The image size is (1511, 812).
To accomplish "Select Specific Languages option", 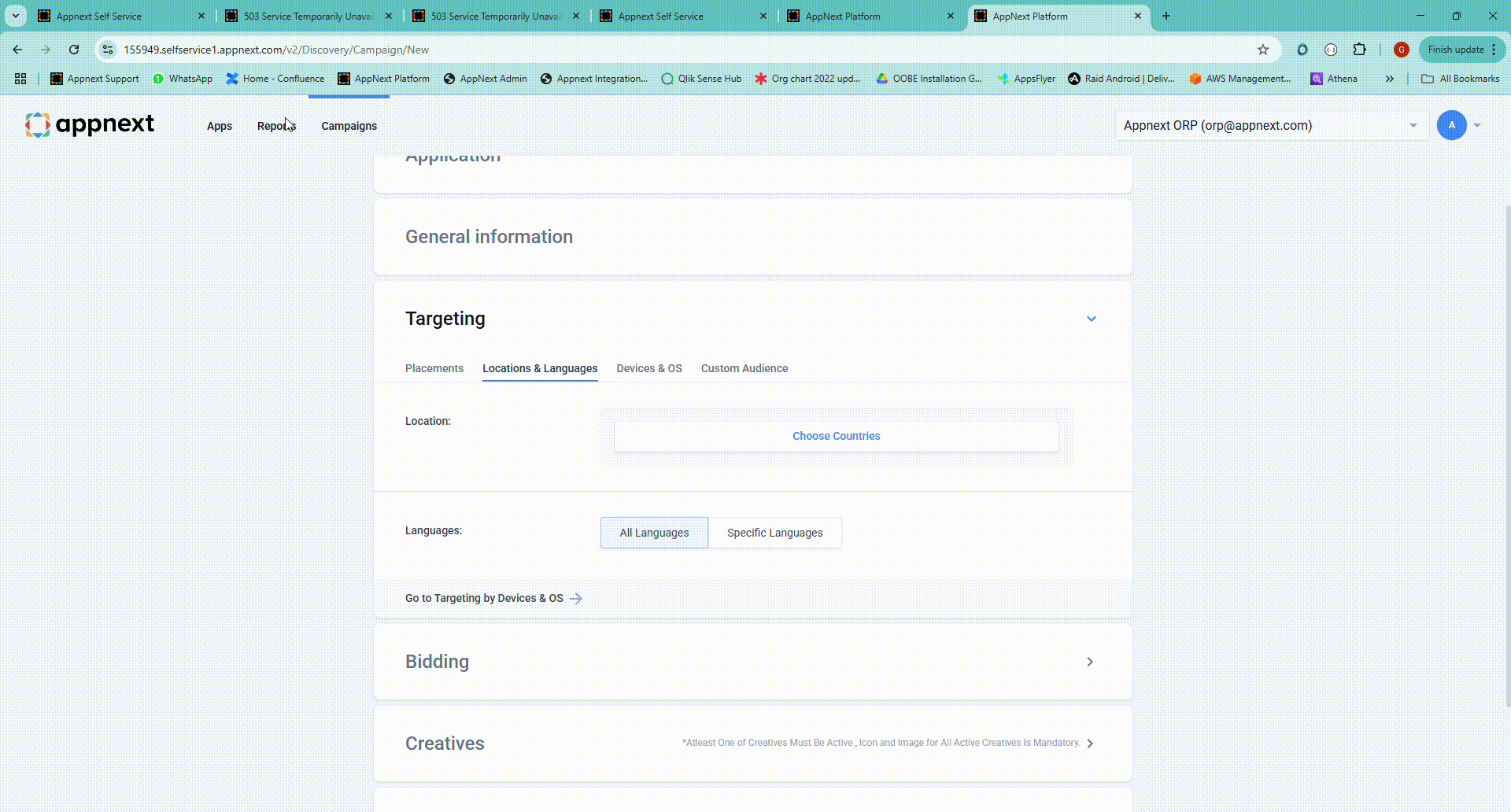I will (775, 533).
